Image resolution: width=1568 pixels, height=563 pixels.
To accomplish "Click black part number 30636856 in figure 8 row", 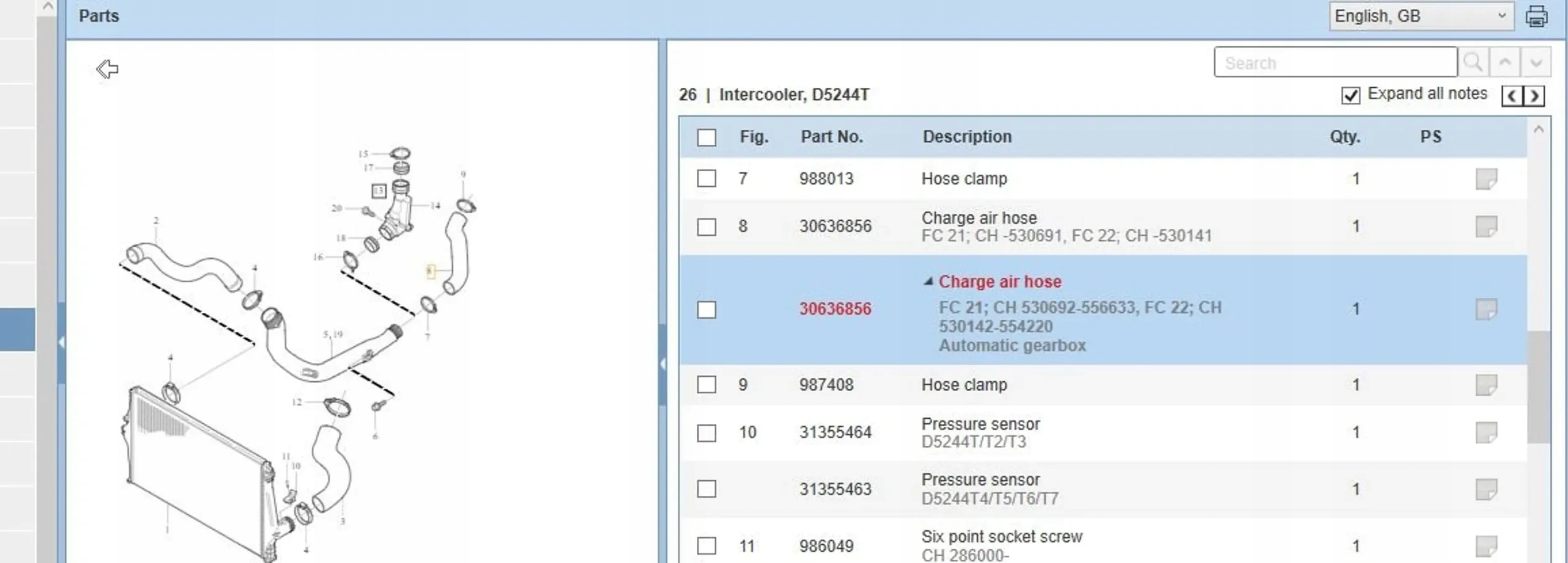I will (x=835, y=226).
